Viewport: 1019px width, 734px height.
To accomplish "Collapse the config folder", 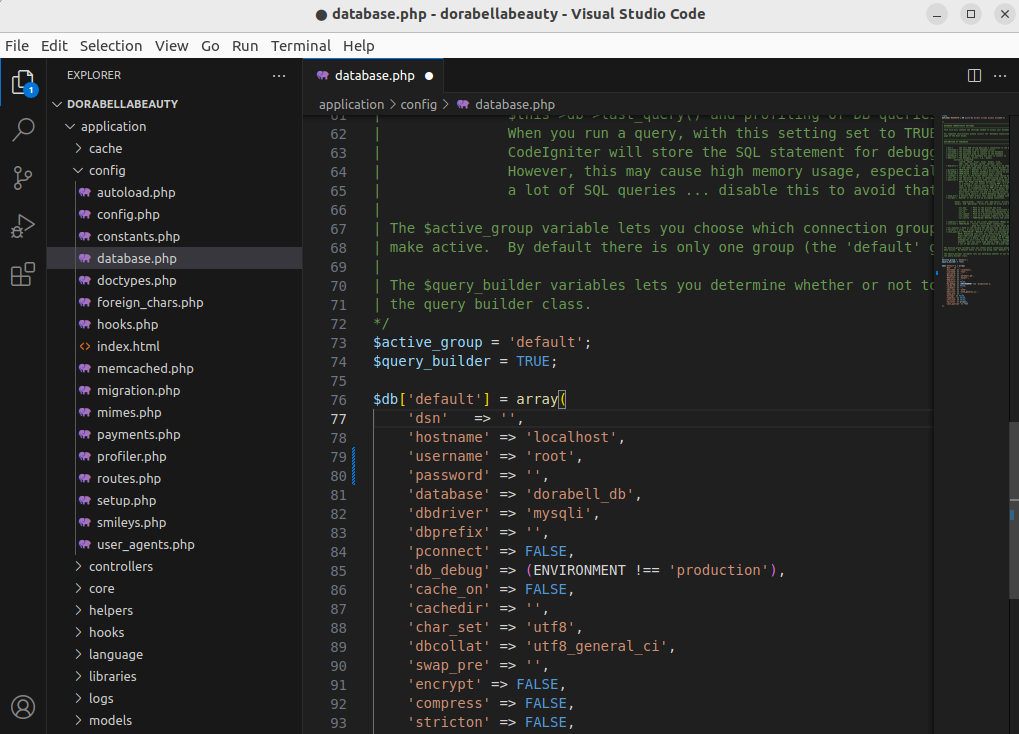I will pos(107,170).
